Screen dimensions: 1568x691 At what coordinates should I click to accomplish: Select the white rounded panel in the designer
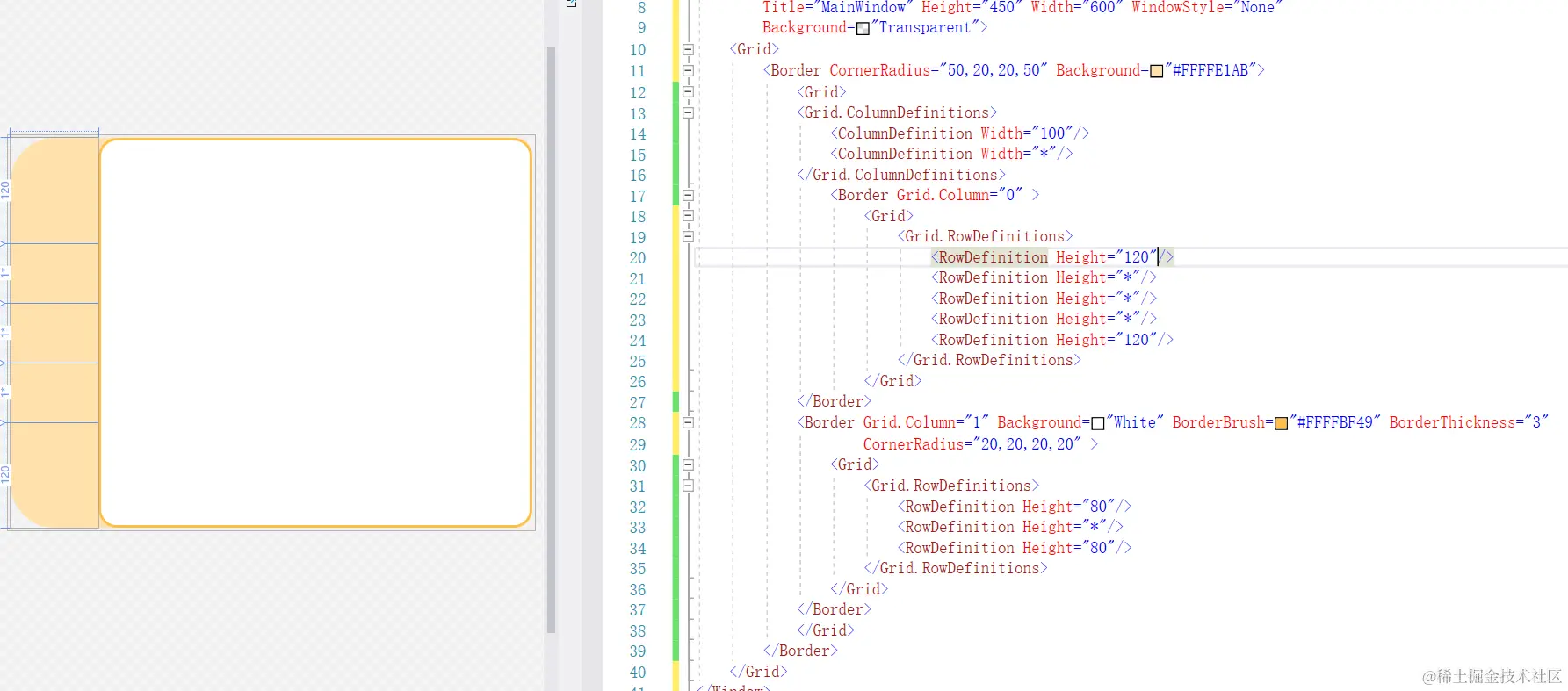coord(315,333)
